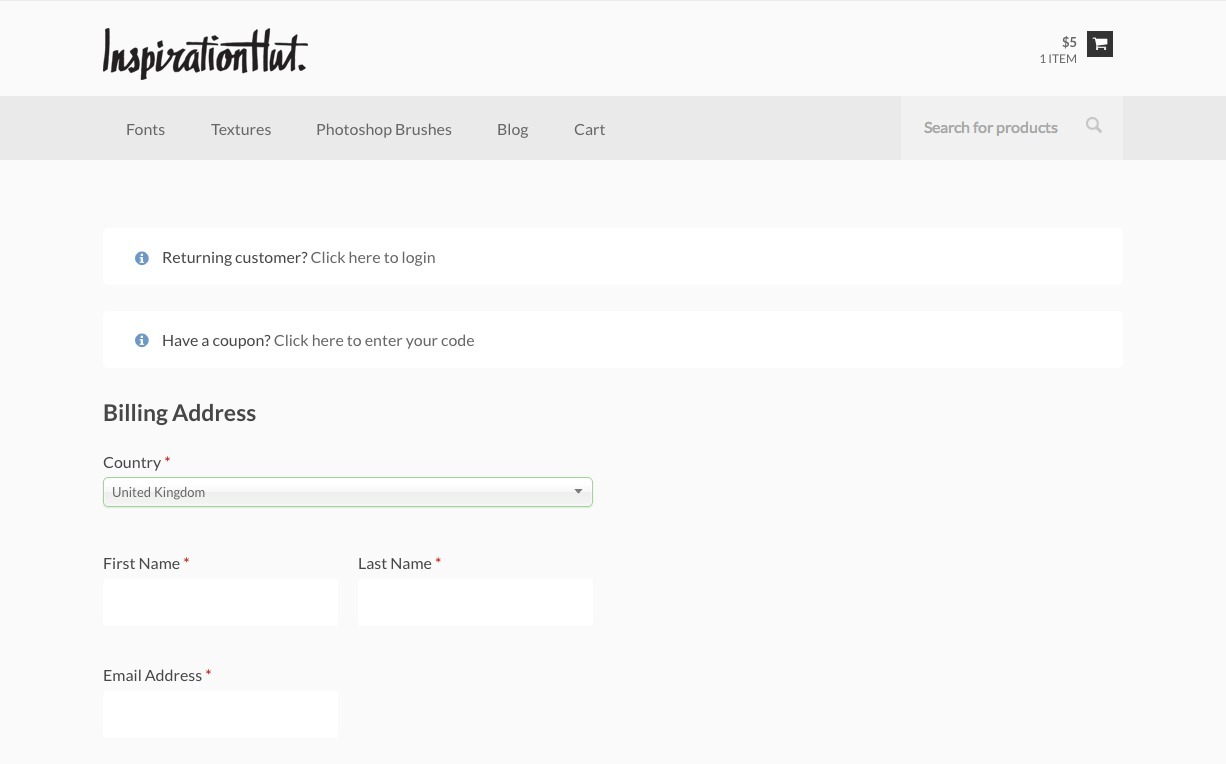Open the United Kingdom country selector
This screenshot has width=1226, height=764.
340,492
